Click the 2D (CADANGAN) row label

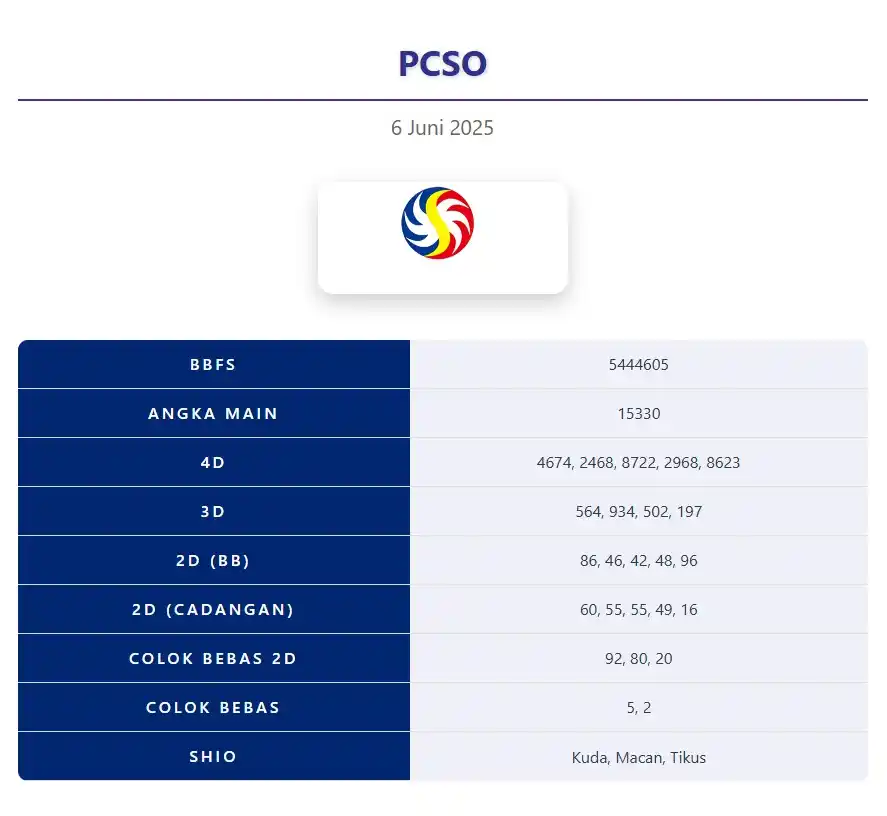pos(213,609)
